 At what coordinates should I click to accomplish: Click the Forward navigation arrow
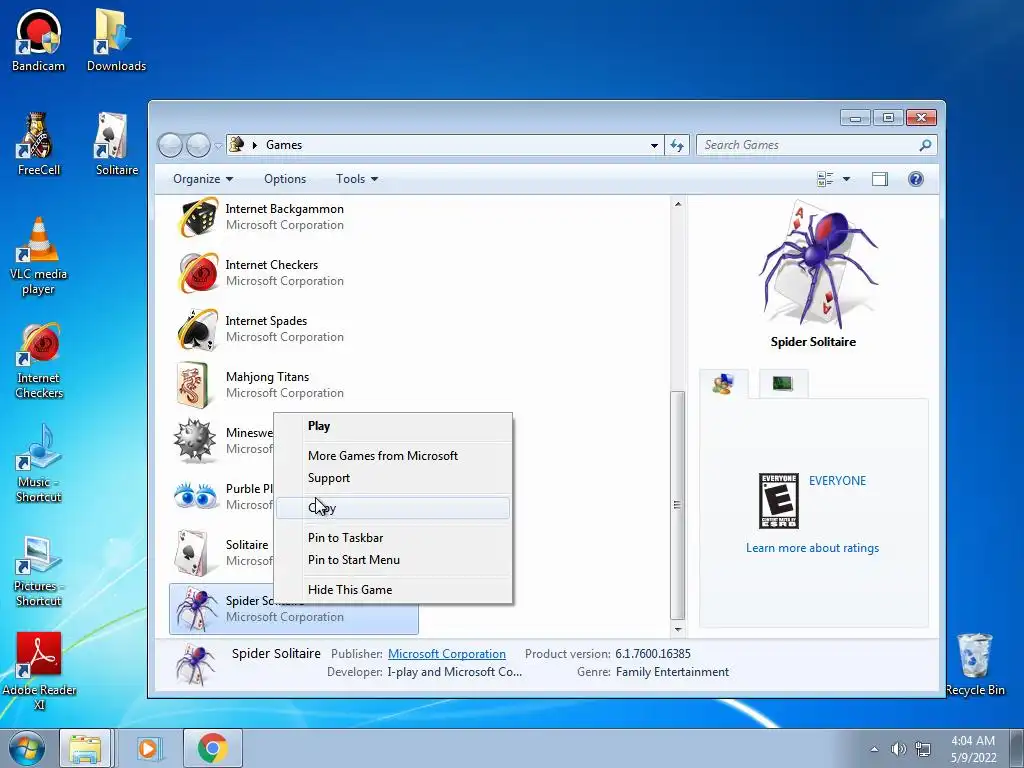point(198,145)
